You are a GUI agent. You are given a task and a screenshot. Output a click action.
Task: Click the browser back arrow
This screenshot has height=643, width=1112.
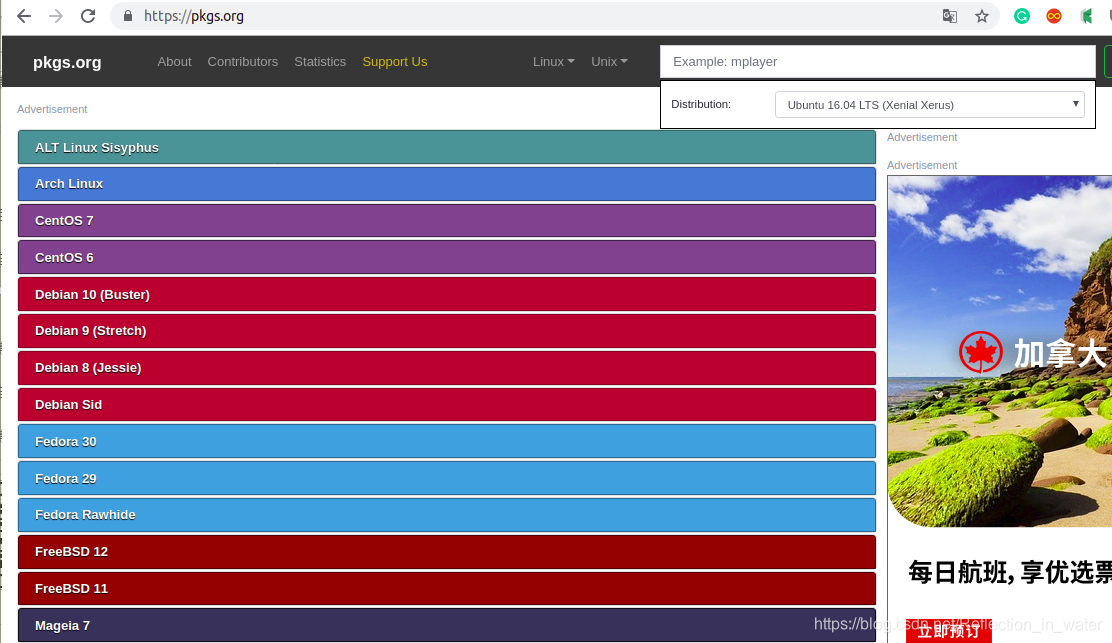tap(23, 16)
